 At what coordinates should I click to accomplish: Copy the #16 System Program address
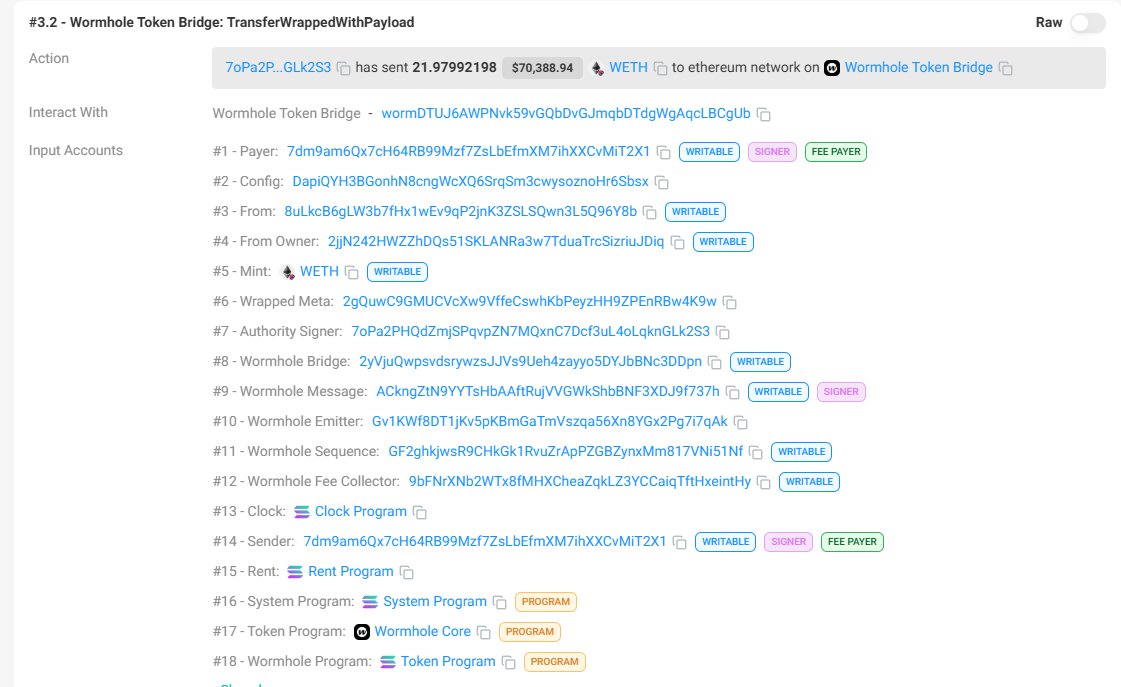click(500, 603)
